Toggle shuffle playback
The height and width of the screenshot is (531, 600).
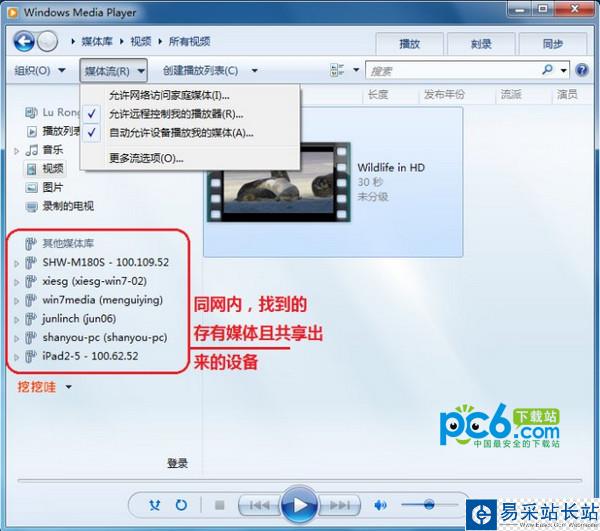coord(155,505)
